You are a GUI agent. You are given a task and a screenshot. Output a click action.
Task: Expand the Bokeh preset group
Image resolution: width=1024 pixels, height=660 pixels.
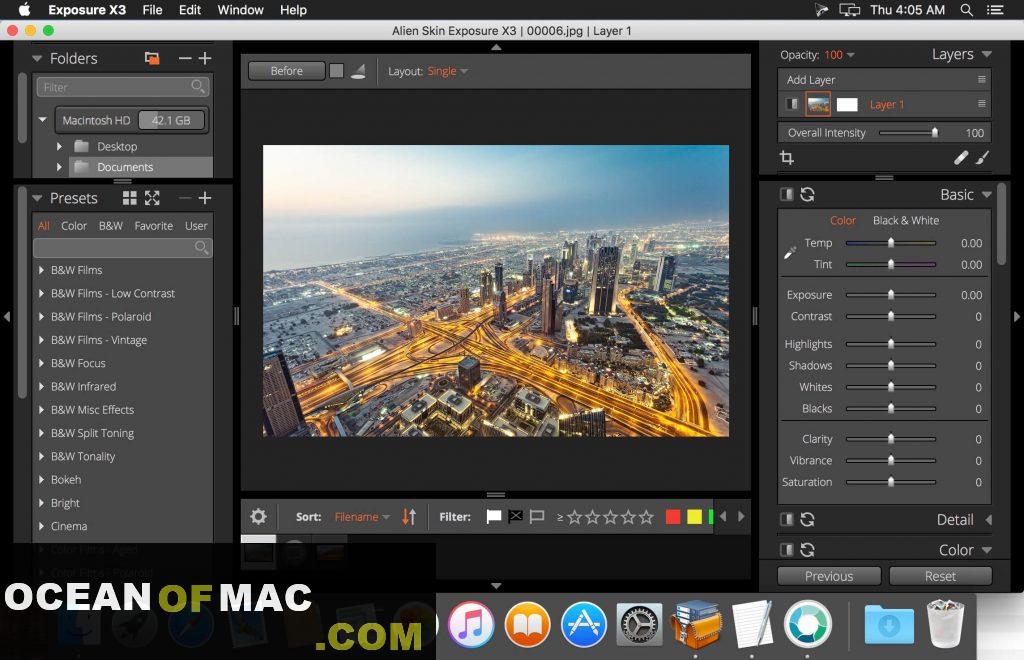(x=40, y=479)
